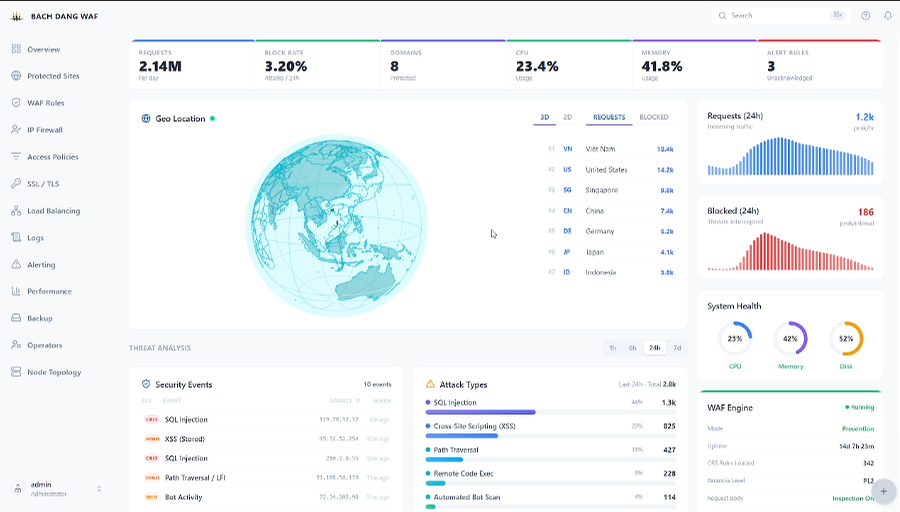
Task: Click the Alerting triangle icon
Action: 16,265
